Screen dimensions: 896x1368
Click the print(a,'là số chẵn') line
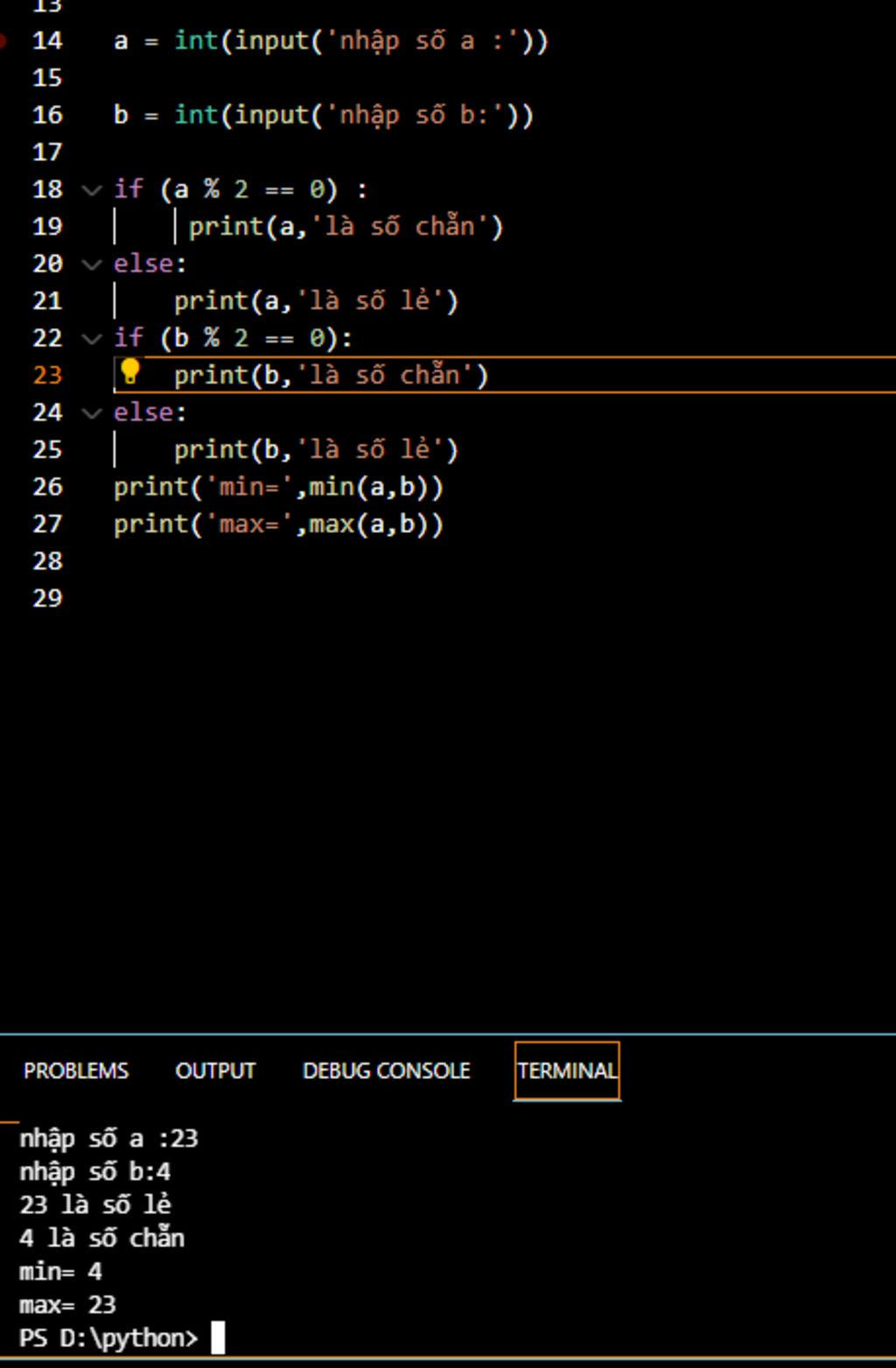346,227
